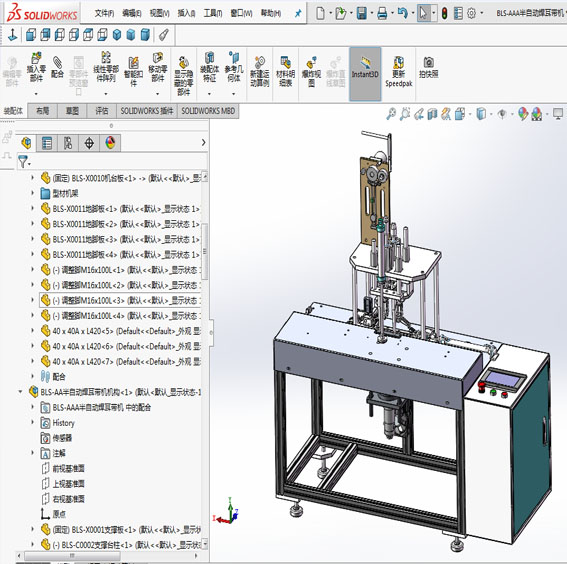
Task: Open the Smart Fasteners tool
Action: pos(133,71)
